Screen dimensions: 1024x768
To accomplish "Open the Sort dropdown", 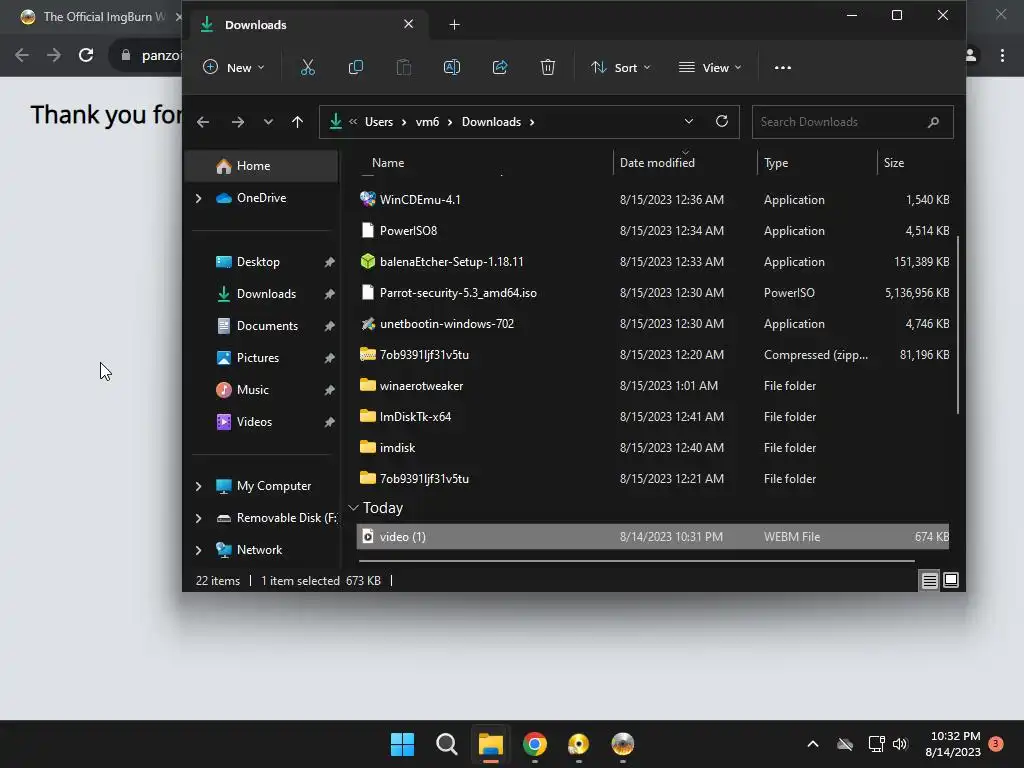I will (620, 67).
